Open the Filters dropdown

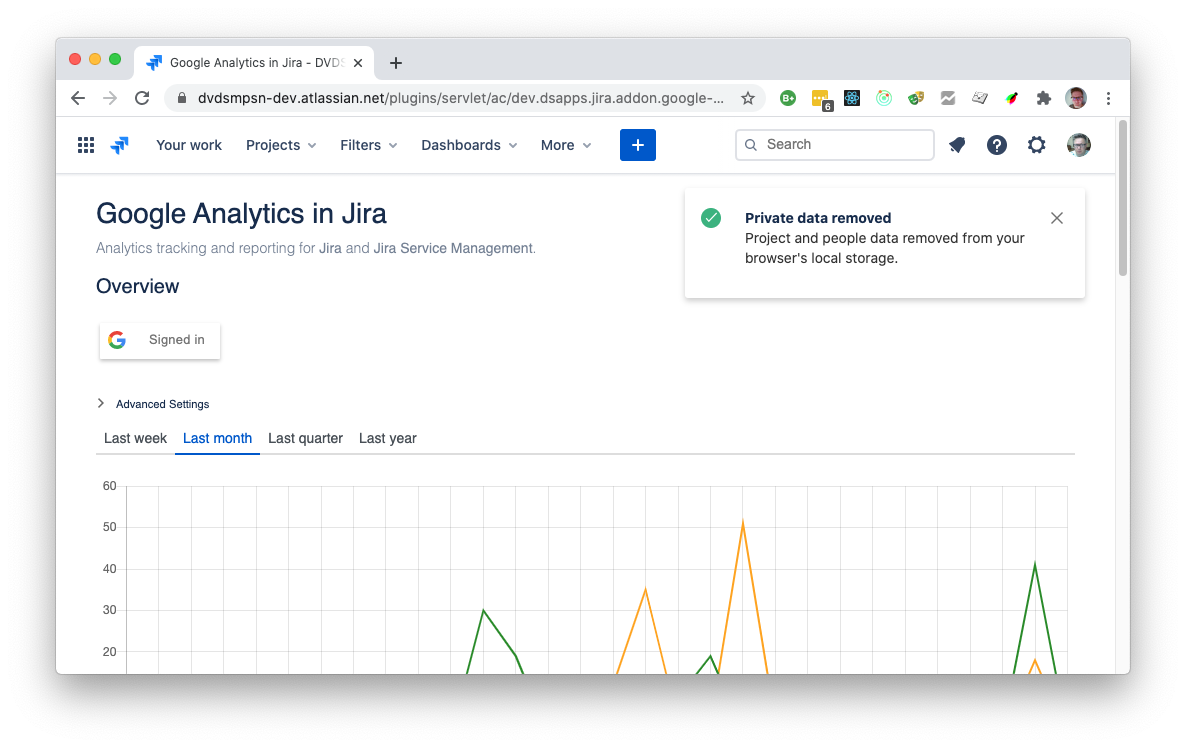368,145
